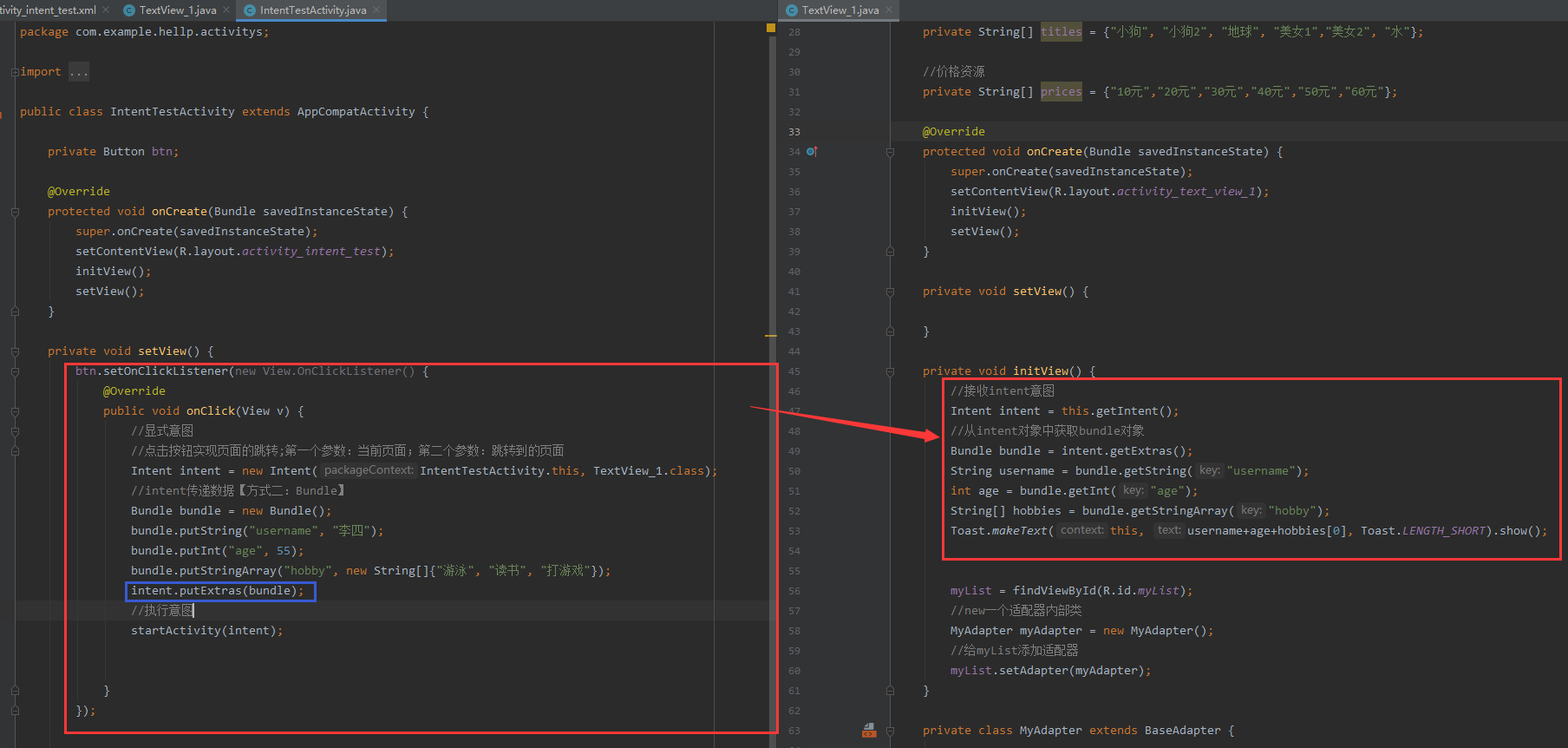The image size is (1568, 748).
Task: Expand the folded import block
Action: (15, 72)
